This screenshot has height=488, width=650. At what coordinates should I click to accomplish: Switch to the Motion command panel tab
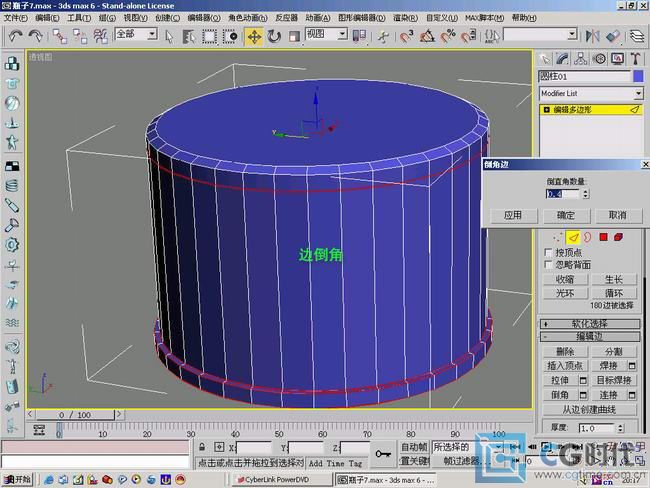tap(599, 59)
